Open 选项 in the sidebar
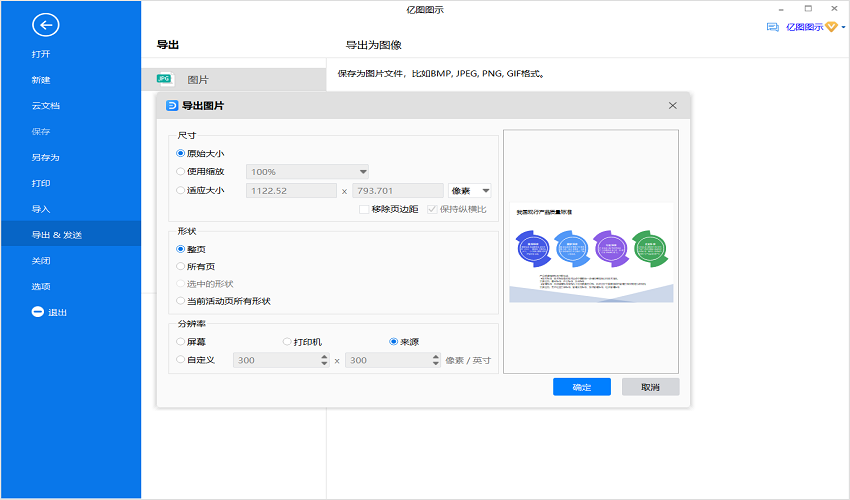Screen dimensions: 850x500 tap(41, 286)
